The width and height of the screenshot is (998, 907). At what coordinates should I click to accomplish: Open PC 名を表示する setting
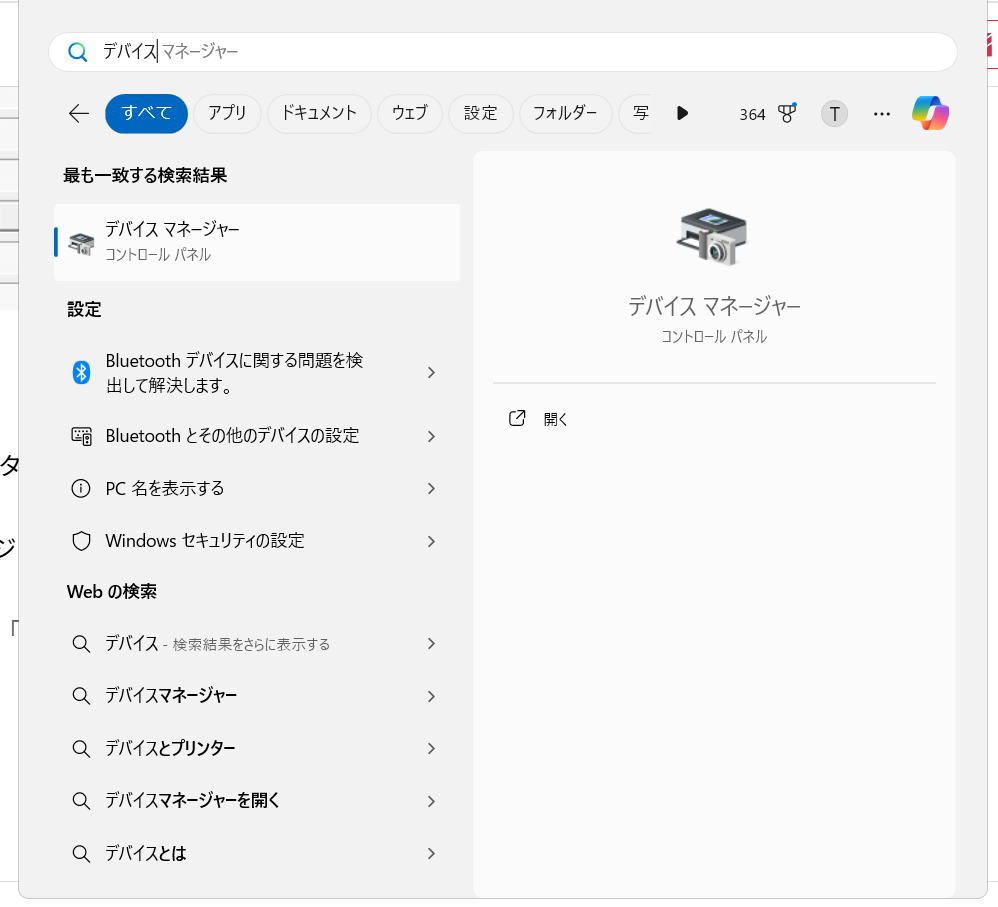[x=257, y=488]
